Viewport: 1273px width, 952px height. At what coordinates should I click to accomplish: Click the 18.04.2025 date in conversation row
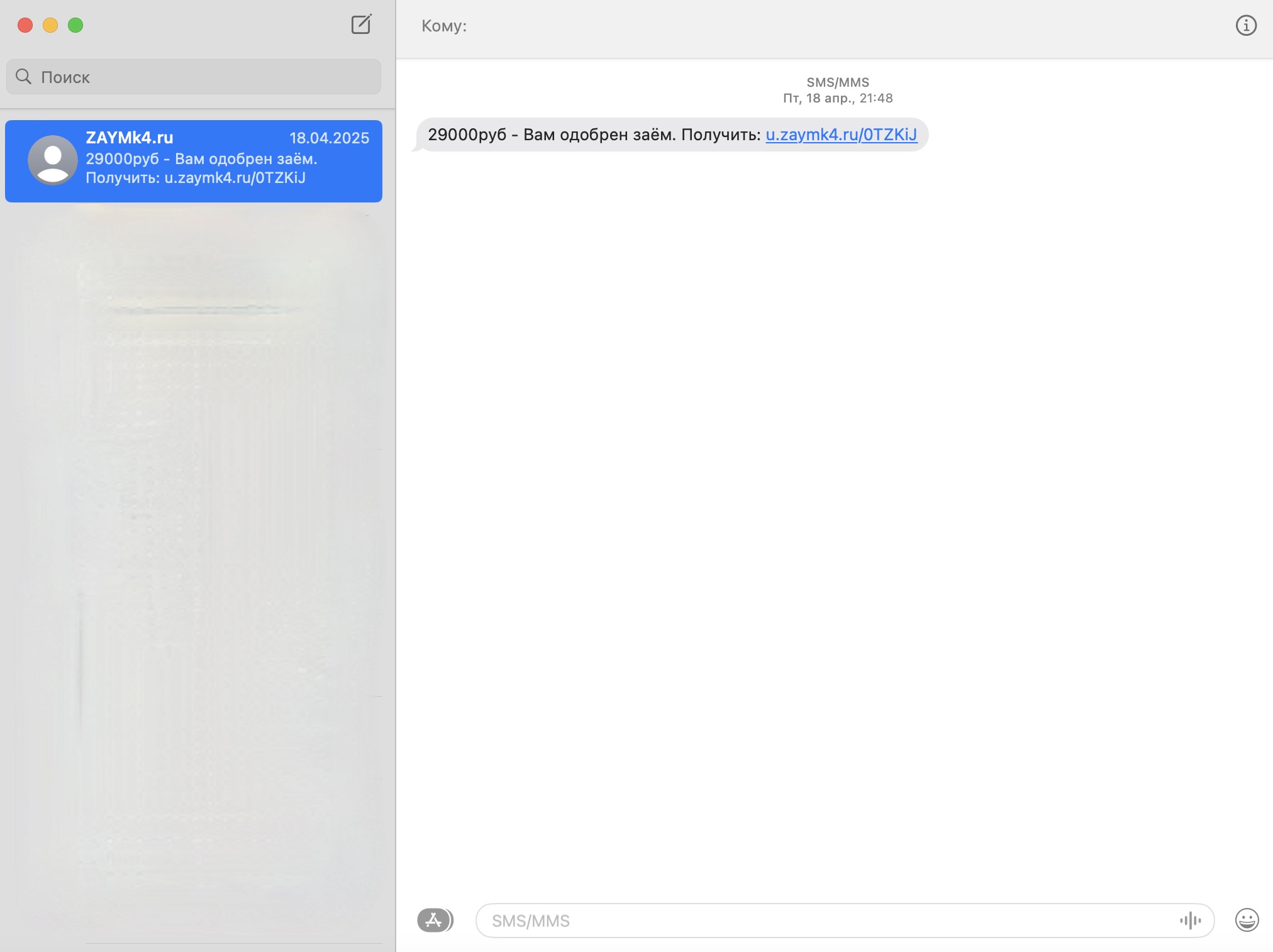click(329, 138)
